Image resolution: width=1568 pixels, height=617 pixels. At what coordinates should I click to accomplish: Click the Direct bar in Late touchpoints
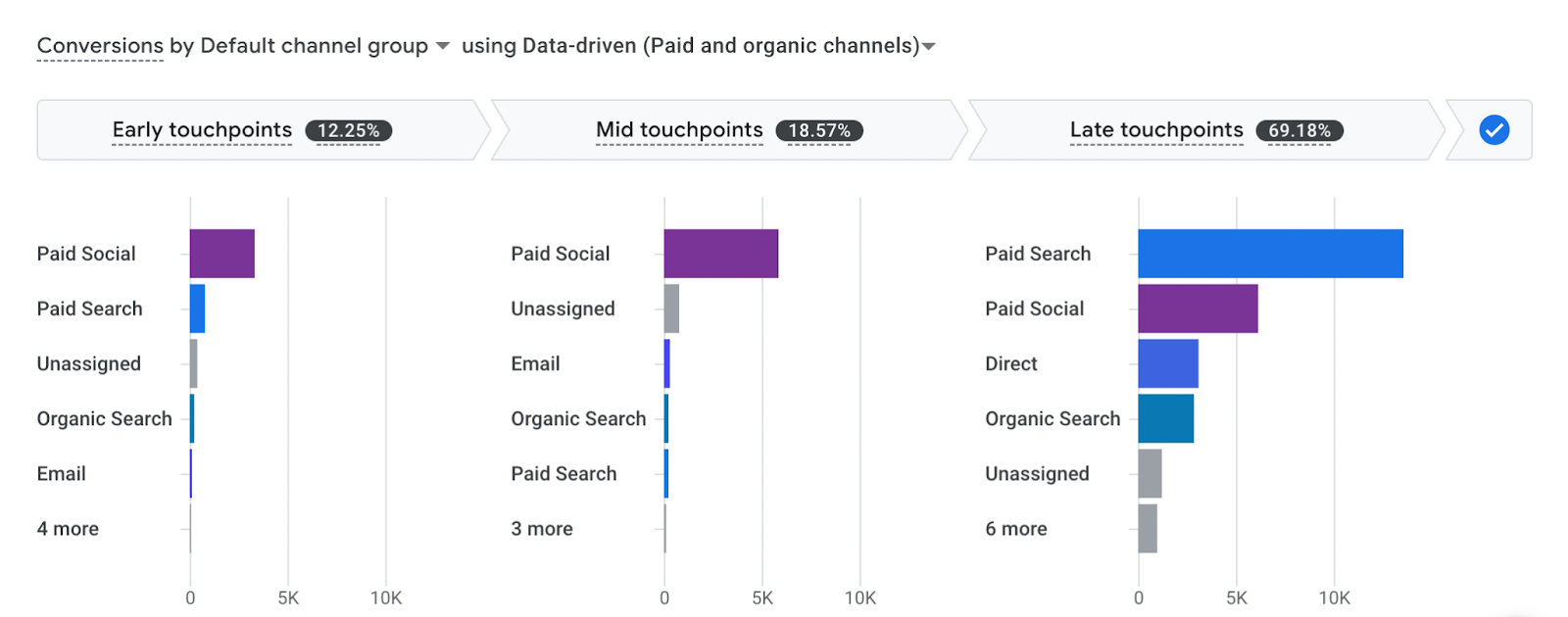[x=1167, y=363]
